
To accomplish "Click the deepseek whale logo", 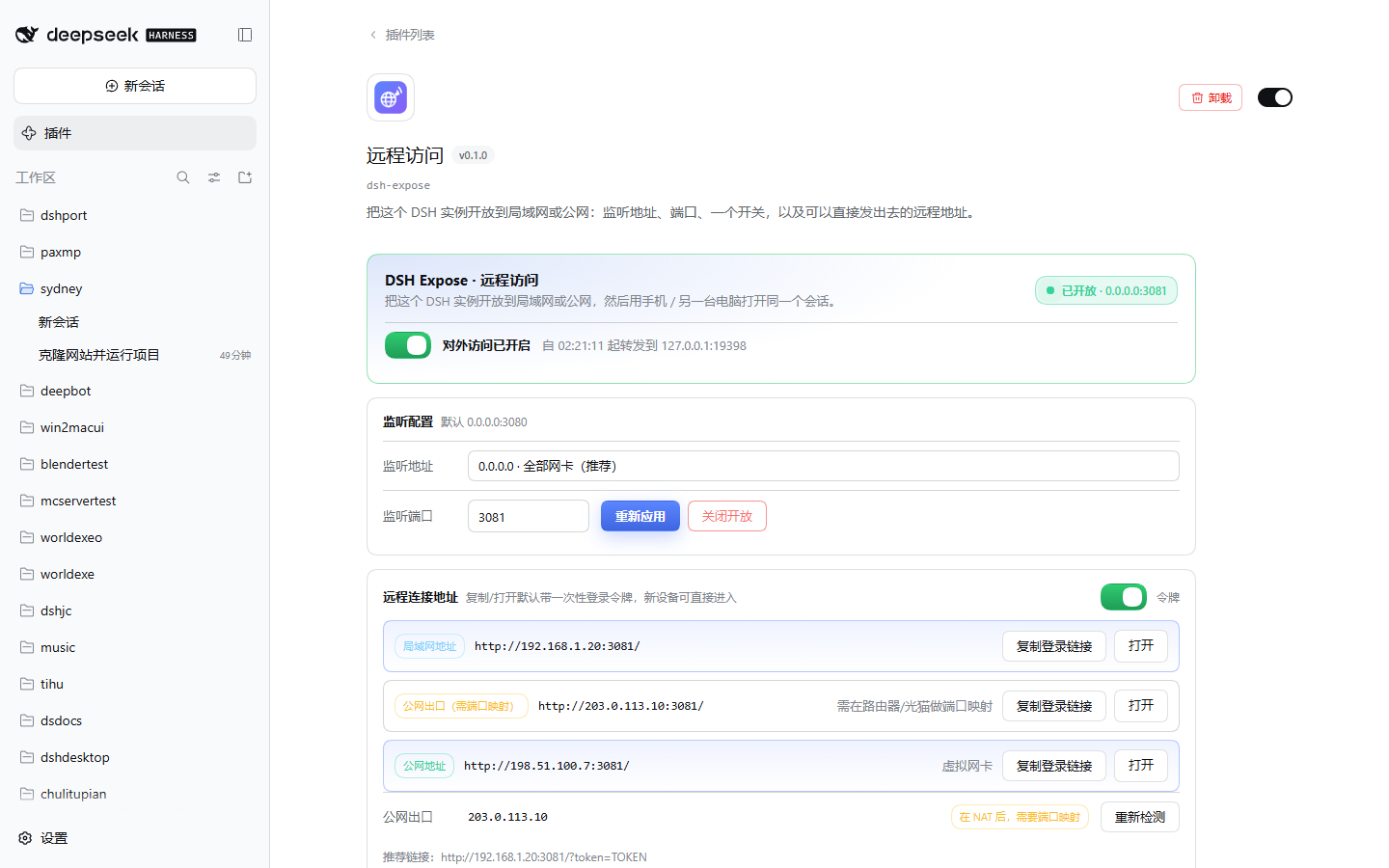I will [27, 35].
